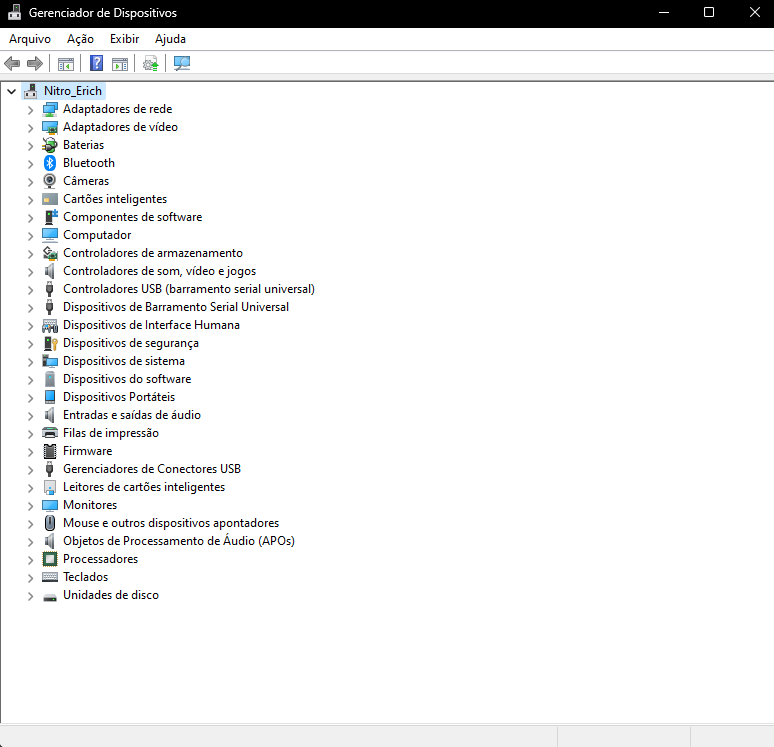The height and width of the screenshot is (747, 774).
Task: Open the Ação menu
Action: coord(80,39)
